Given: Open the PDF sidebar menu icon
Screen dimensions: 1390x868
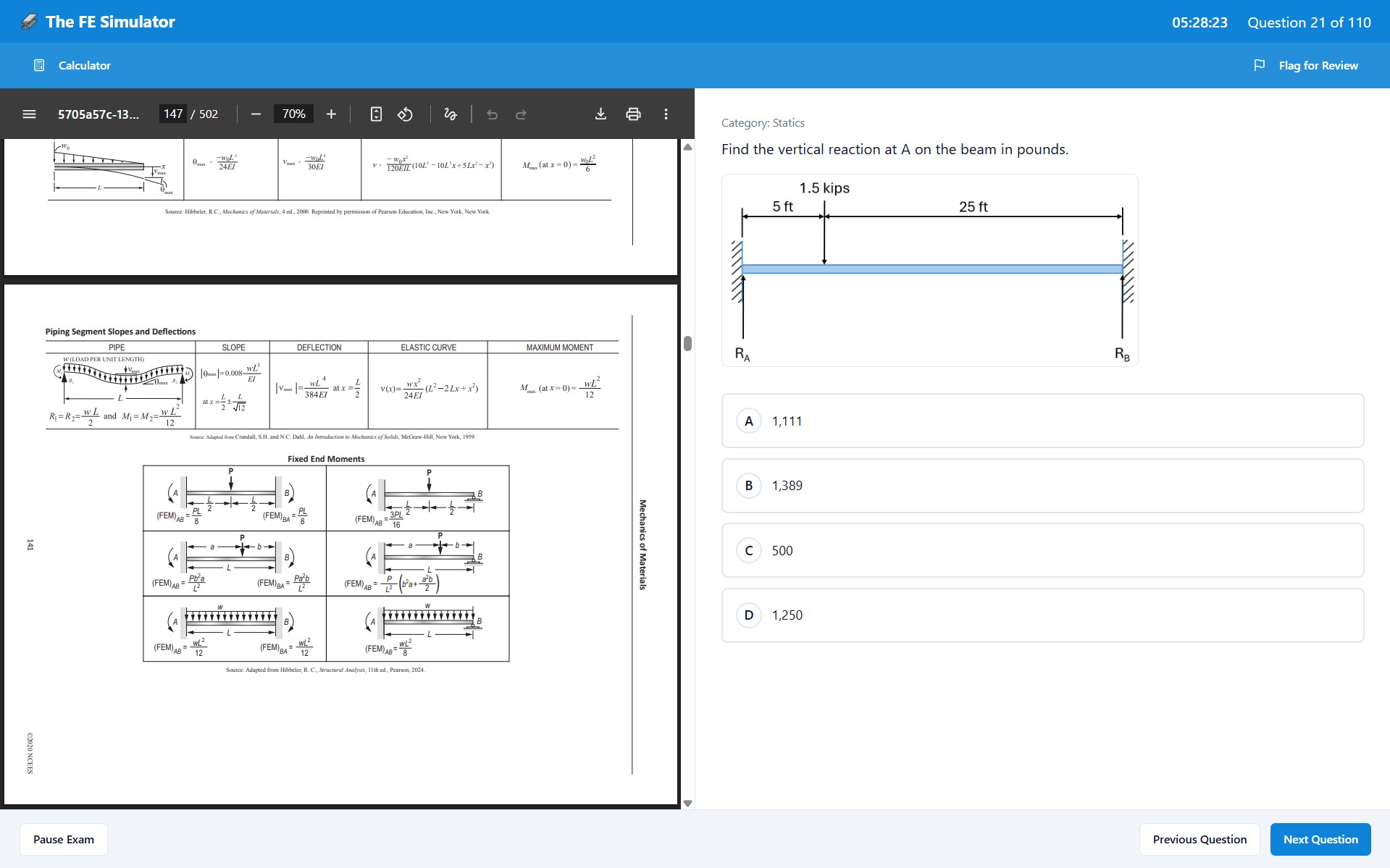Looking at the screenshot, I should point(29,114).
